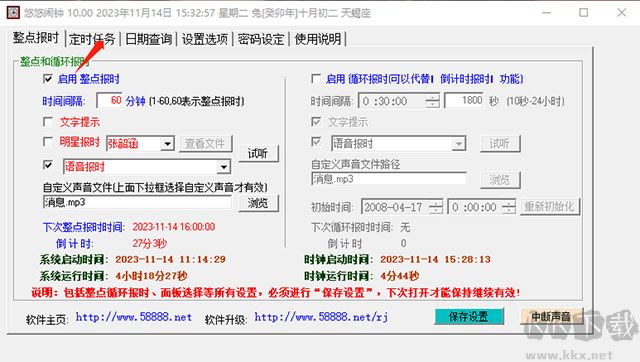Open the 日期查询 tab

[149, 39]
